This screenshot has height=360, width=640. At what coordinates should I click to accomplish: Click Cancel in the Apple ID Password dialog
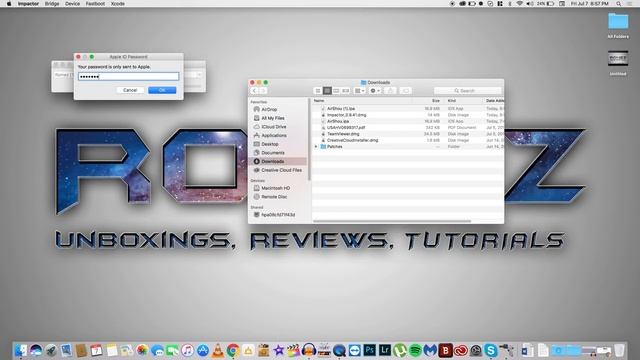[x=130, y=90]
